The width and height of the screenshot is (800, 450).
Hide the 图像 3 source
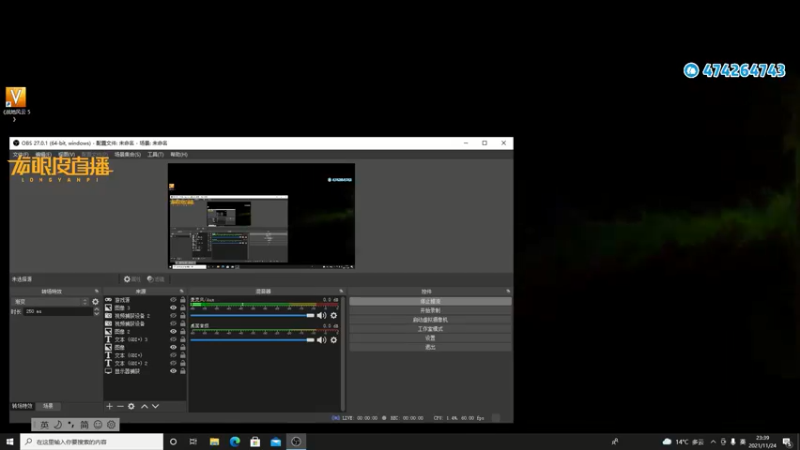coord(173,308)
